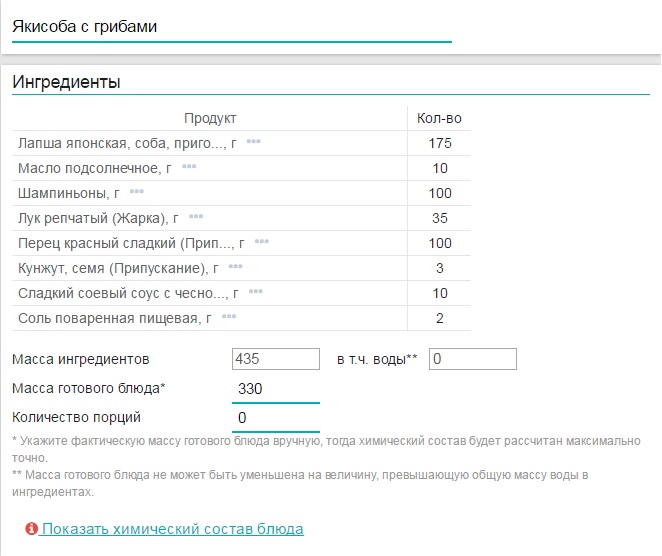
Task: Select the Масса готового блюда field
Action: (x=275, y=389)
